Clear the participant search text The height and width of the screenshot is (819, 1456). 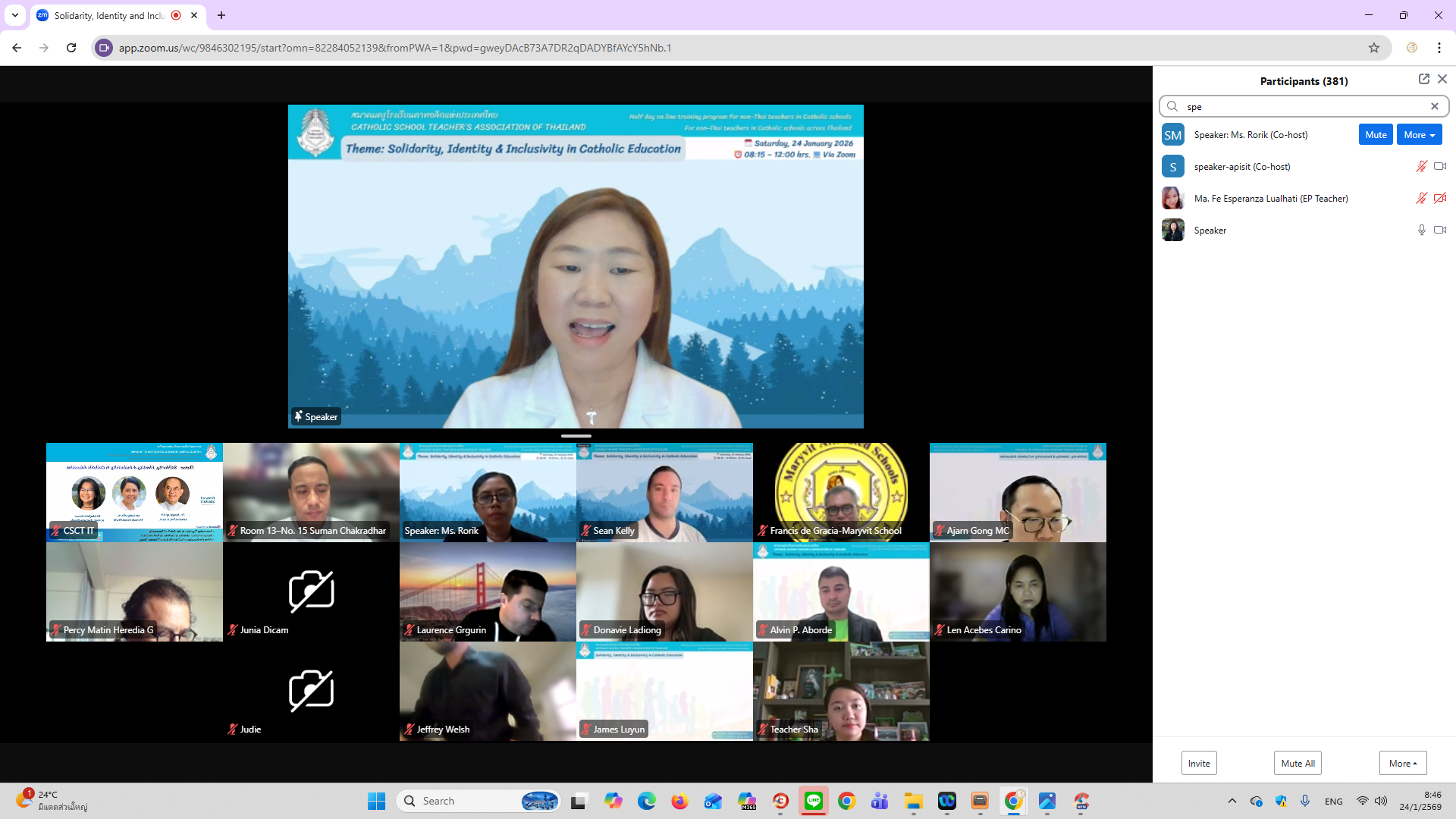click(x=1434, y=106)
